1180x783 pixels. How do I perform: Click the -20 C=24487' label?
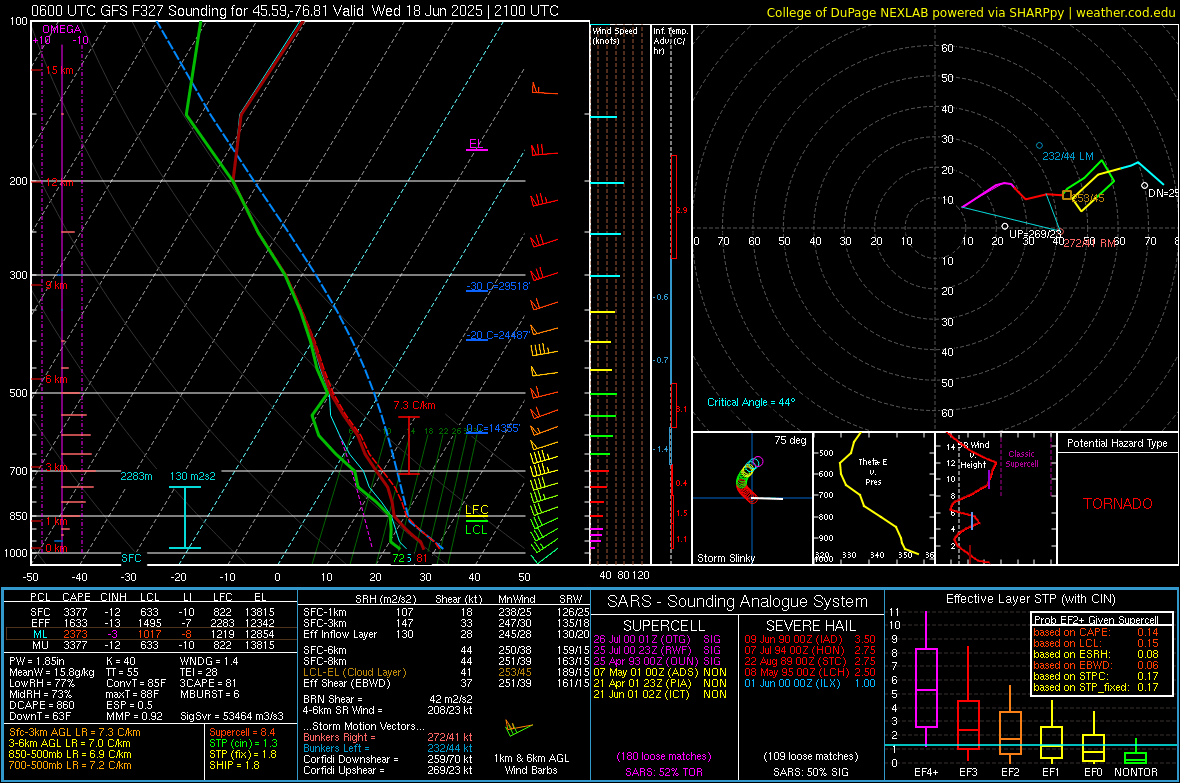(497, 335)
